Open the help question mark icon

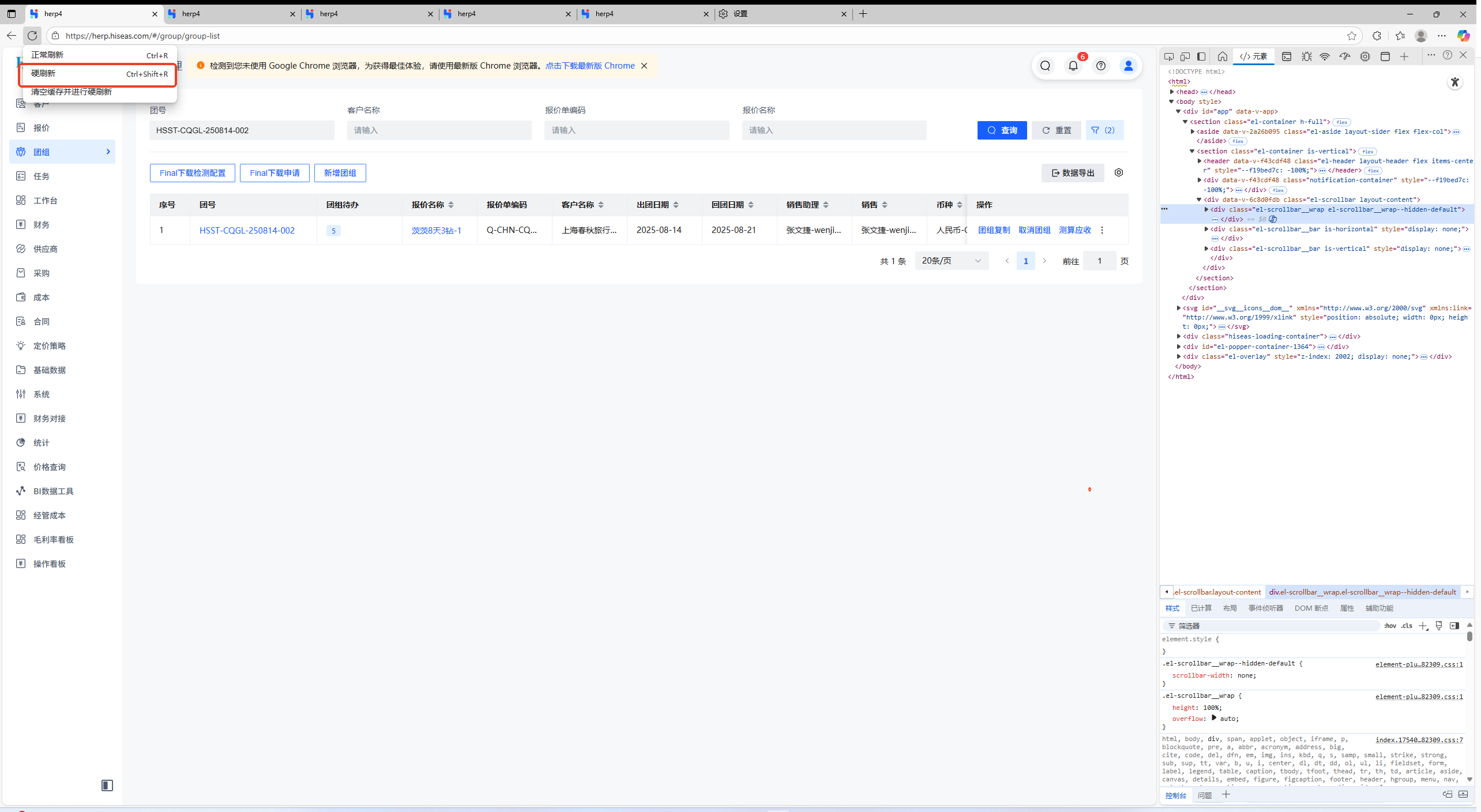(x=1100, y=66)
